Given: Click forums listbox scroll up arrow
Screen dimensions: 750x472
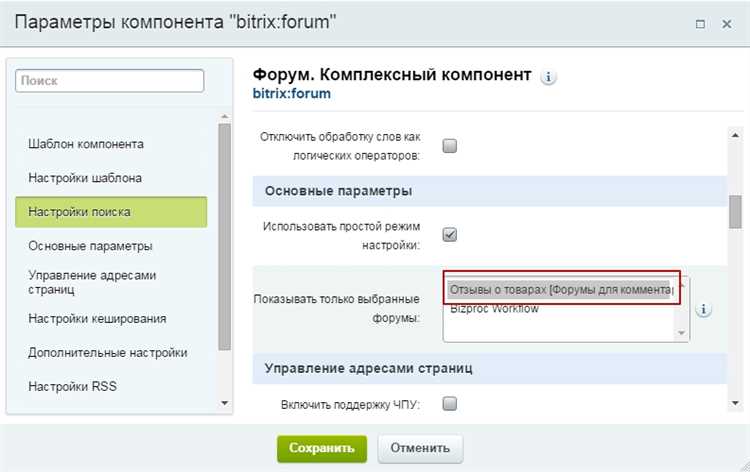Looking at the screenshot, I should (x=682, y=285).
